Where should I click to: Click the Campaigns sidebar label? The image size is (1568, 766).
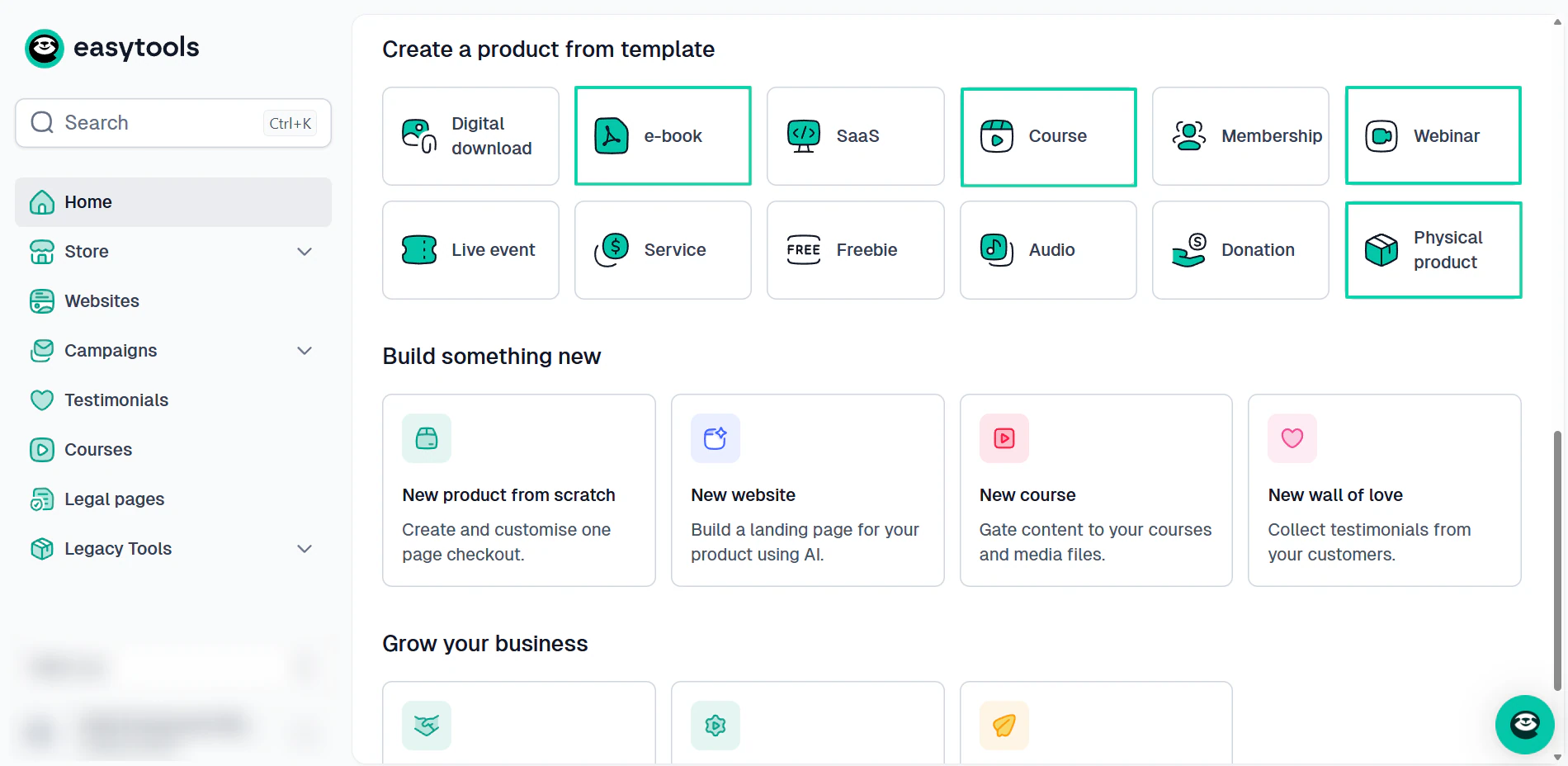[111, 351]
